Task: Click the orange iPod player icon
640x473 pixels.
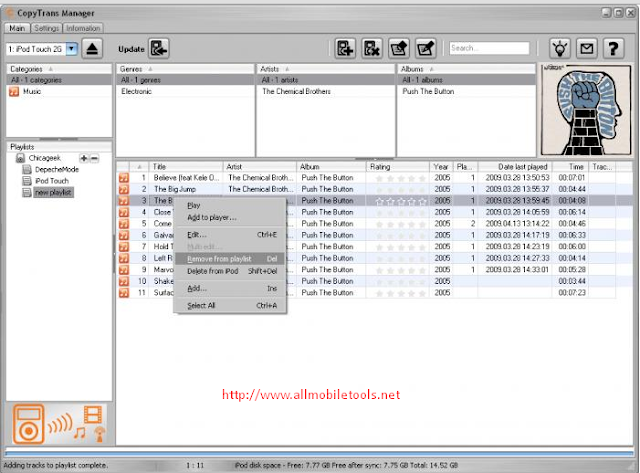Action: click(x=28, y=424)
